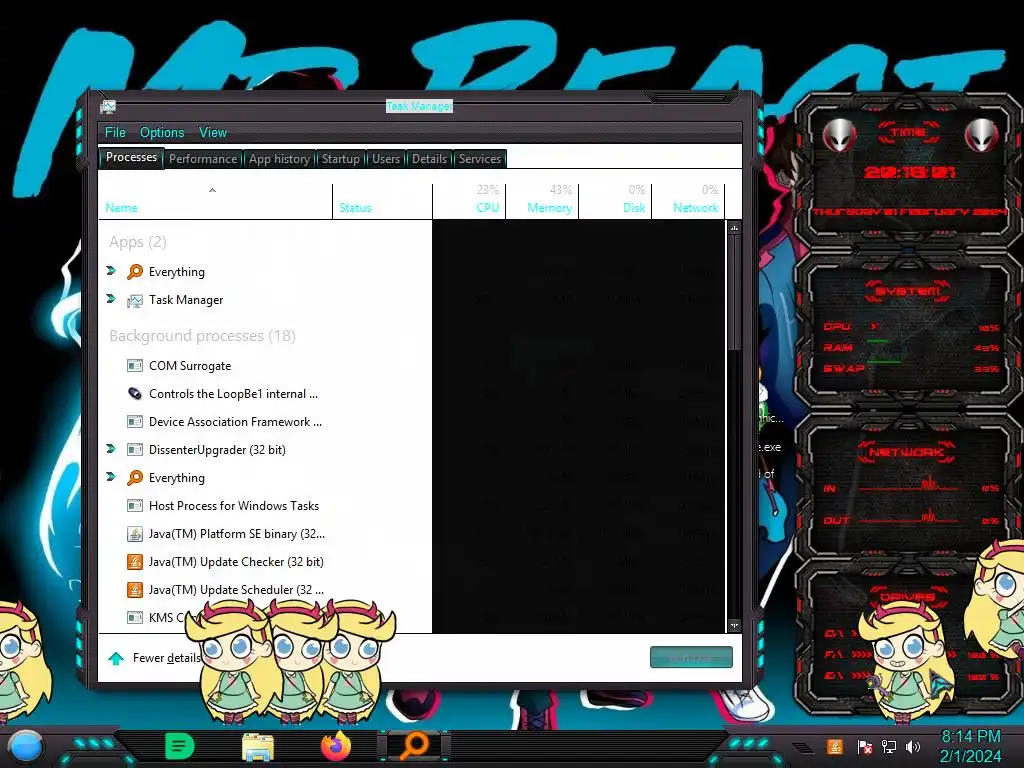The width and height of the screenshot is (1024, 768).
Task: Expand the Task Manager app entry
Action: 111,298
